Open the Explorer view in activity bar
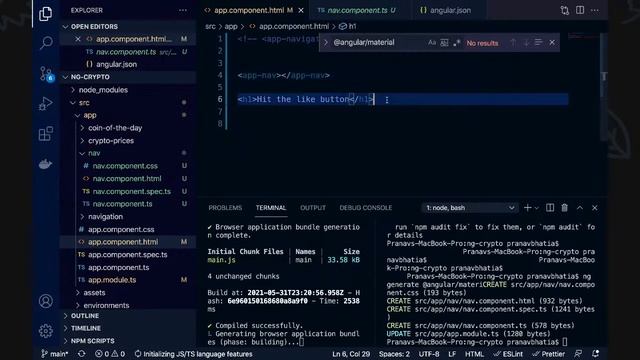Viewport: 640px width, 360px height. point(45,13)
